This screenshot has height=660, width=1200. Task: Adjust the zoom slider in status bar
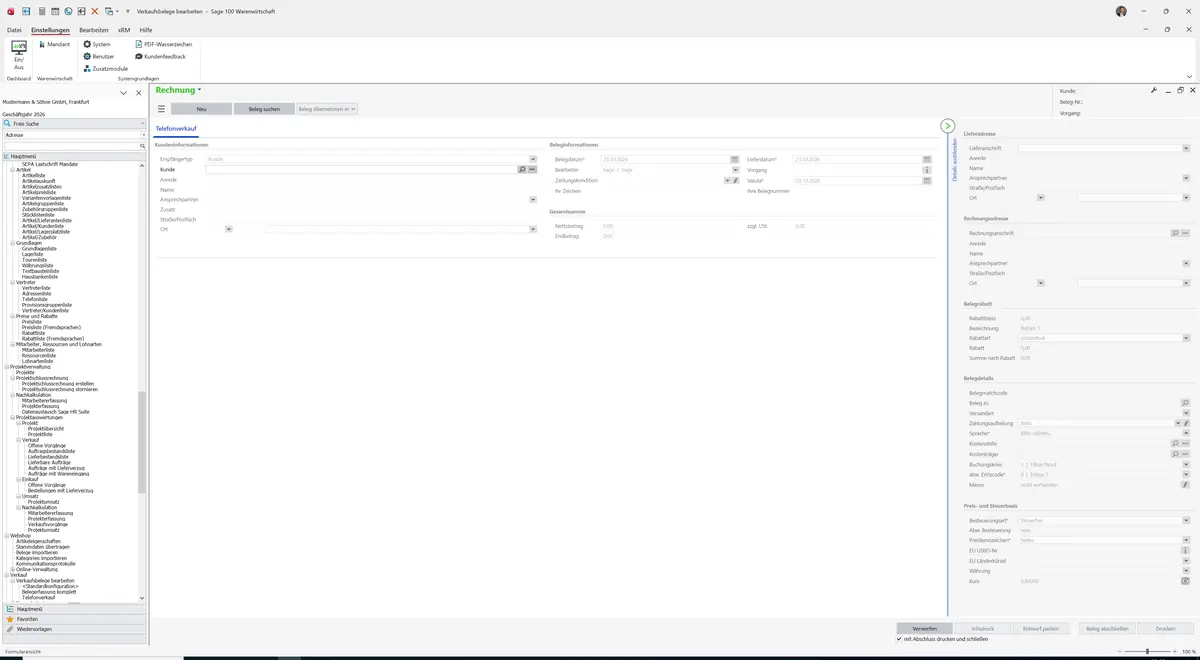click(x=1147, y=651)
